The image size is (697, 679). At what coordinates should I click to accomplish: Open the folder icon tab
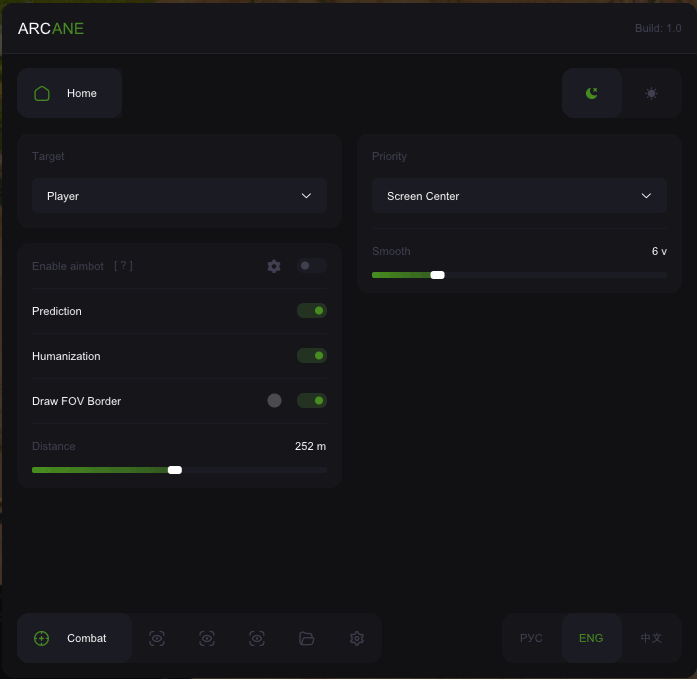307,638
